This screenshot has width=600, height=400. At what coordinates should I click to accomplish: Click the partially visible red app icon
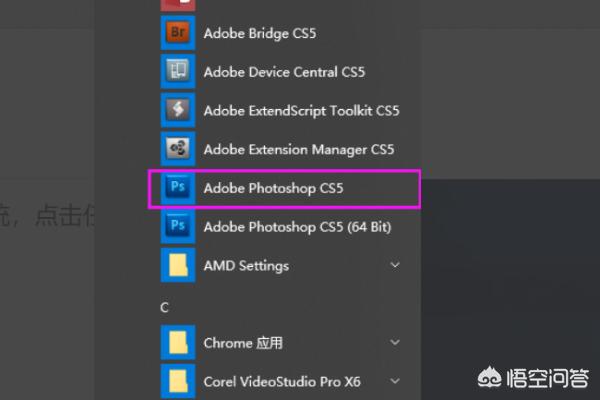[178, 5]
